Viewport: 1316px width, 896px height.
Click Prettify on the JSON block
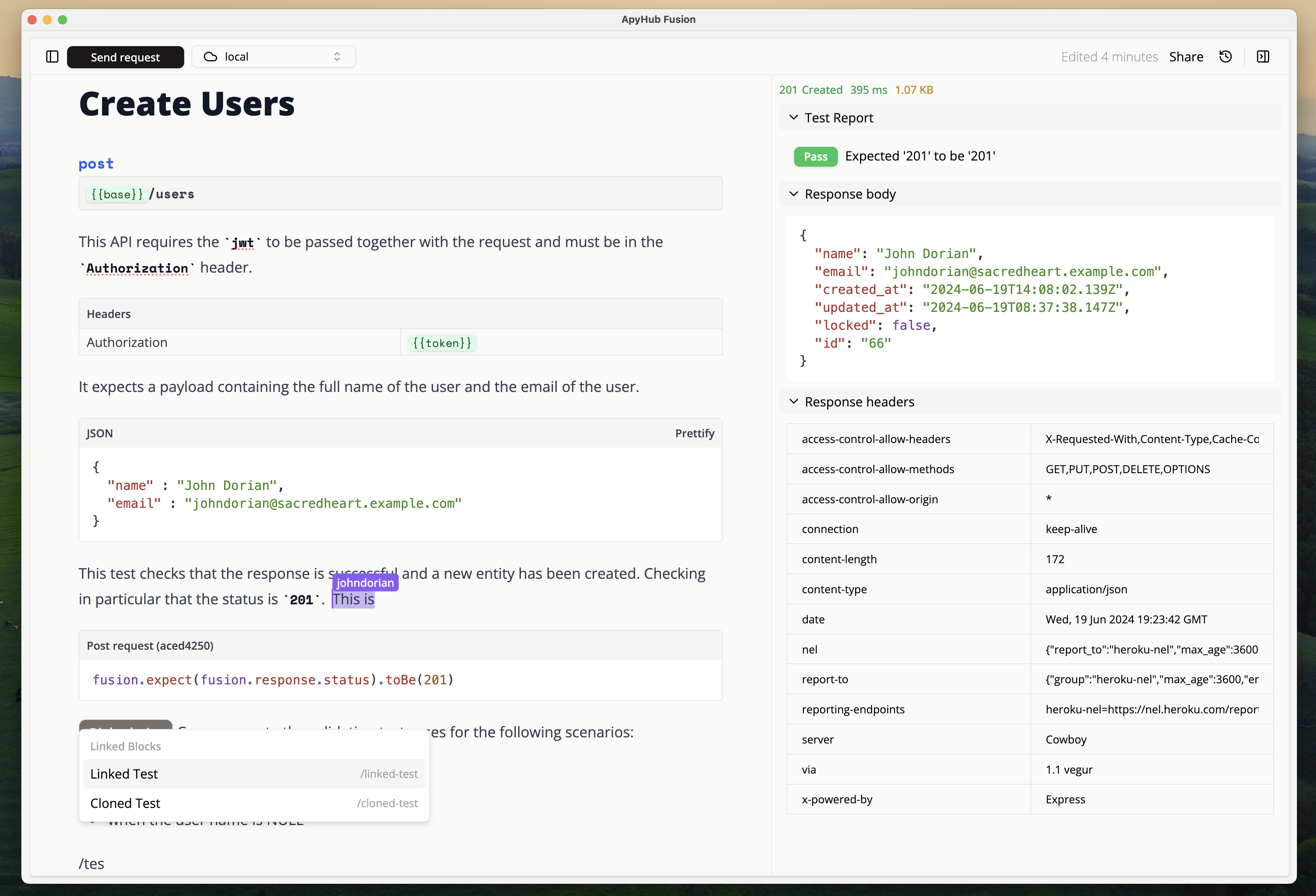[694, 433]
